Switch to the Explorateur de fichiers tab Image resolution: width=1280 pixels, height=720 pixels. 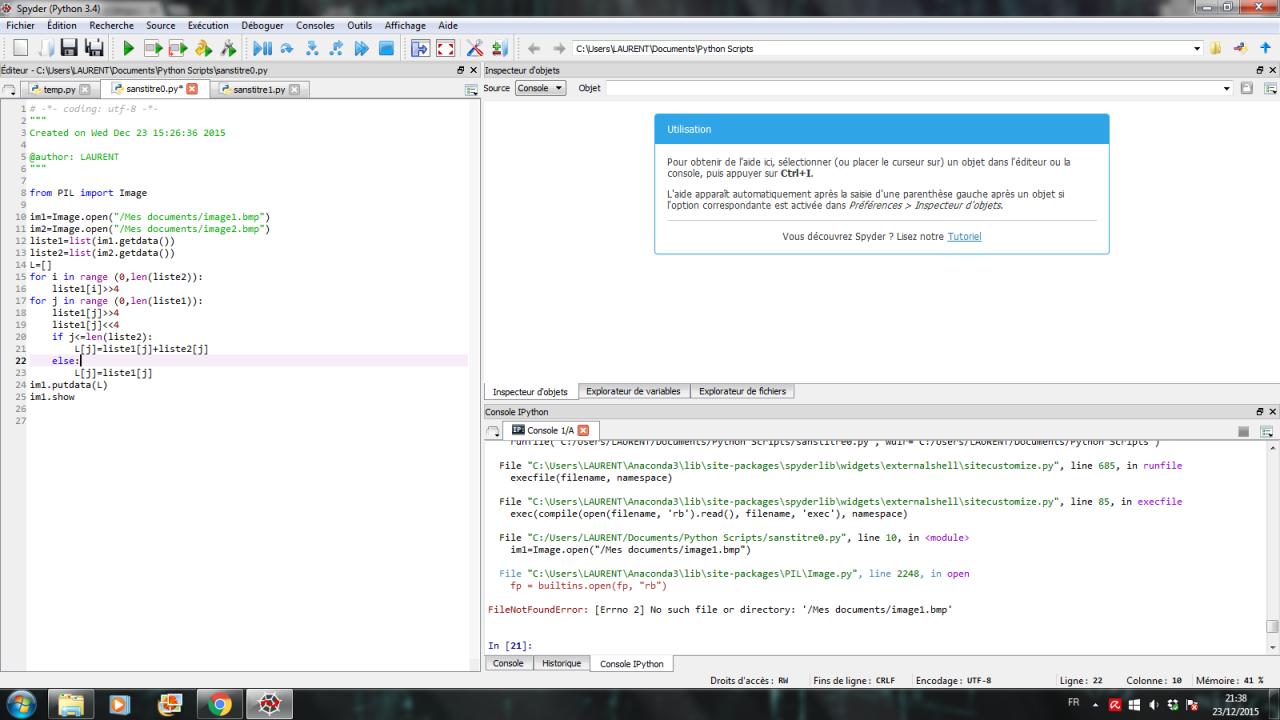pos(742,391)
